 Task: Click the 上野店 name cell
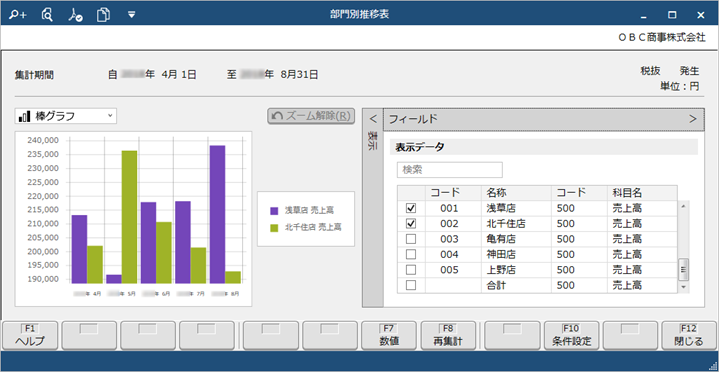tap(516, 270)
